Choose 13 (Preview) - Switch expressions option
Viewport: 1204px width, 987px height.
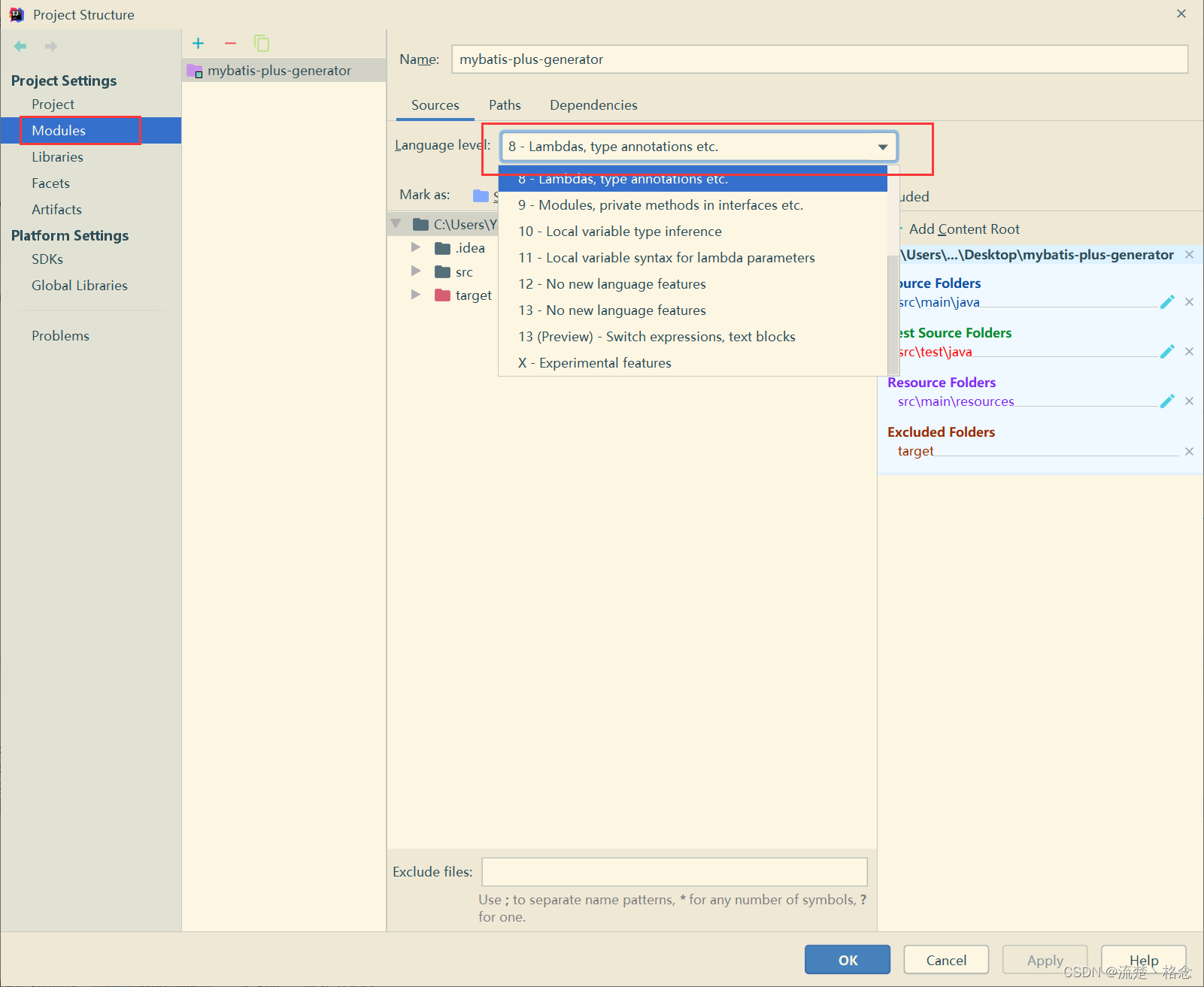pyautogui.click(x=693, y=337)
